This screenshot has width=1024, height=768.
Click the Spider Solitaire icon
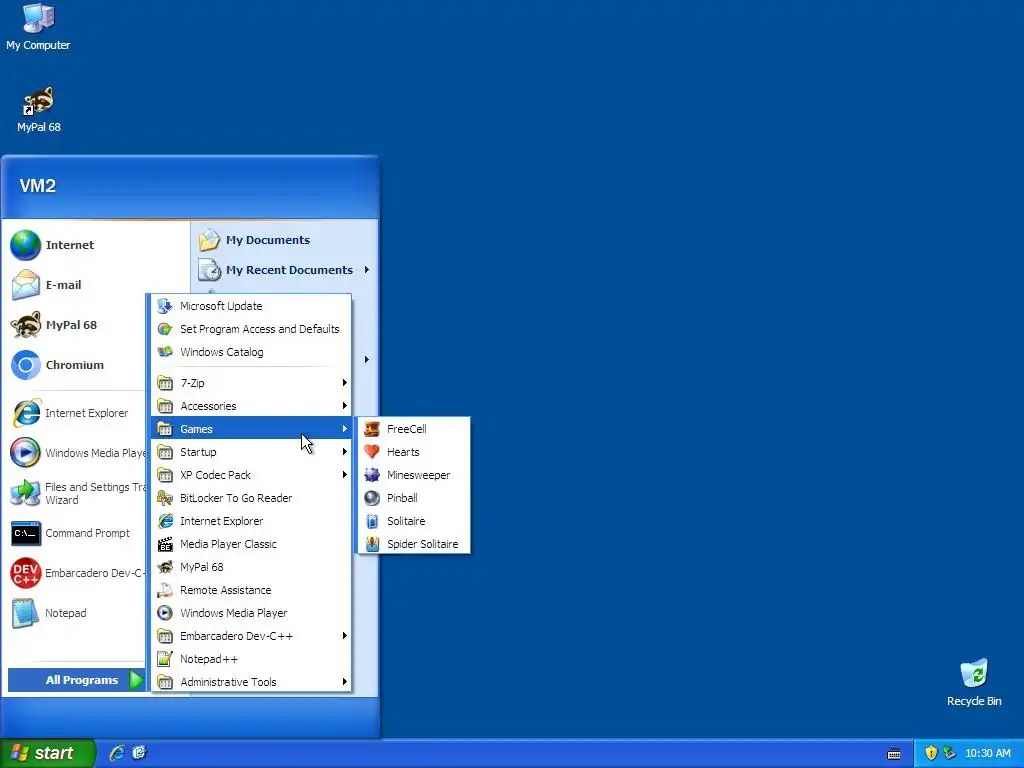click(372, 544)
